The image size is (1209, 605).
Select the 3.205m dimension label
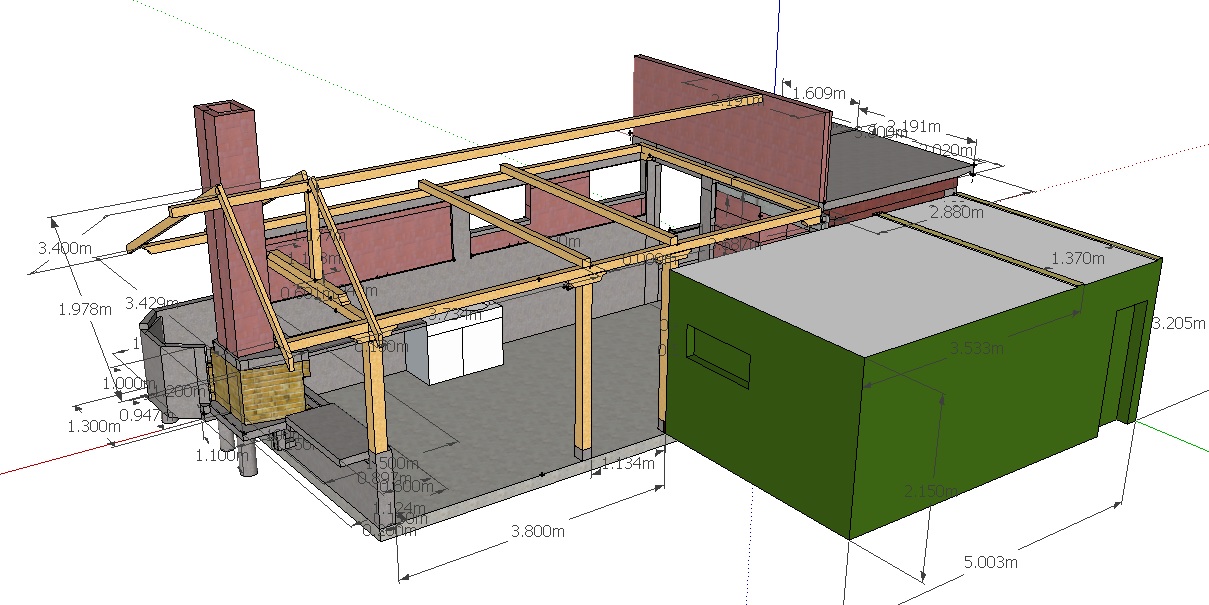point(1180,323)
